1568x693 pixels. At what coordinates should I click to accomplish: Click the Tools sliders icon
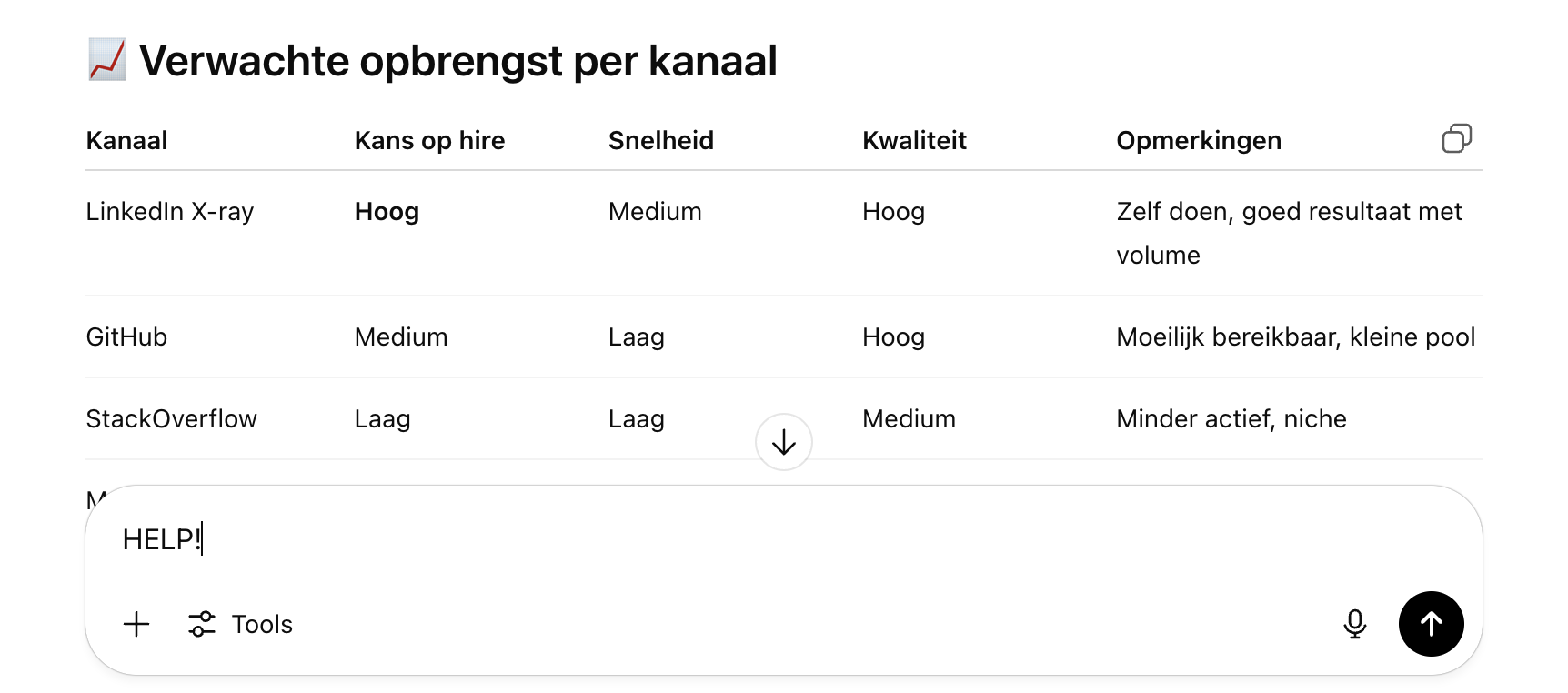202,624
